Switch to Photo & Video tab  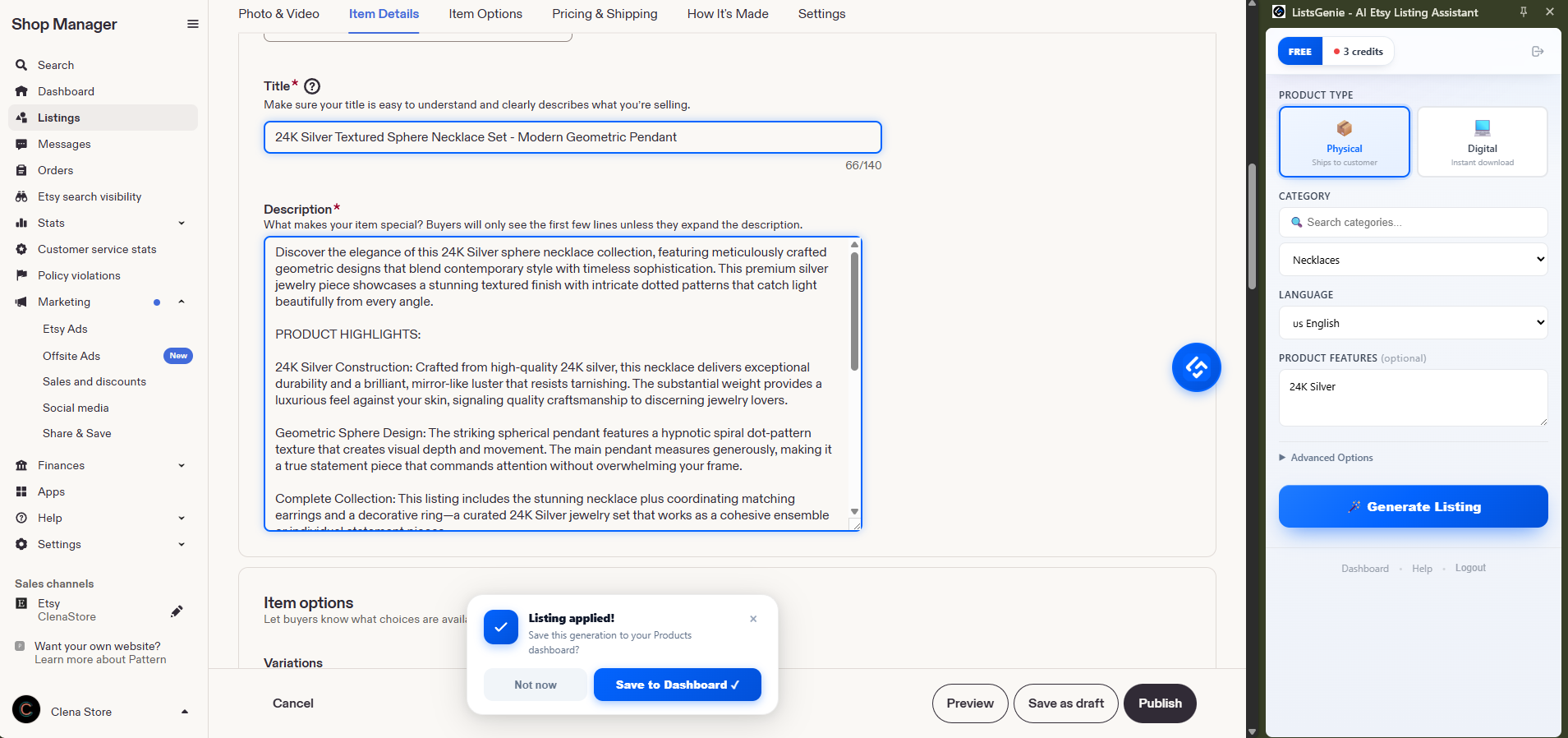point(278,14)
